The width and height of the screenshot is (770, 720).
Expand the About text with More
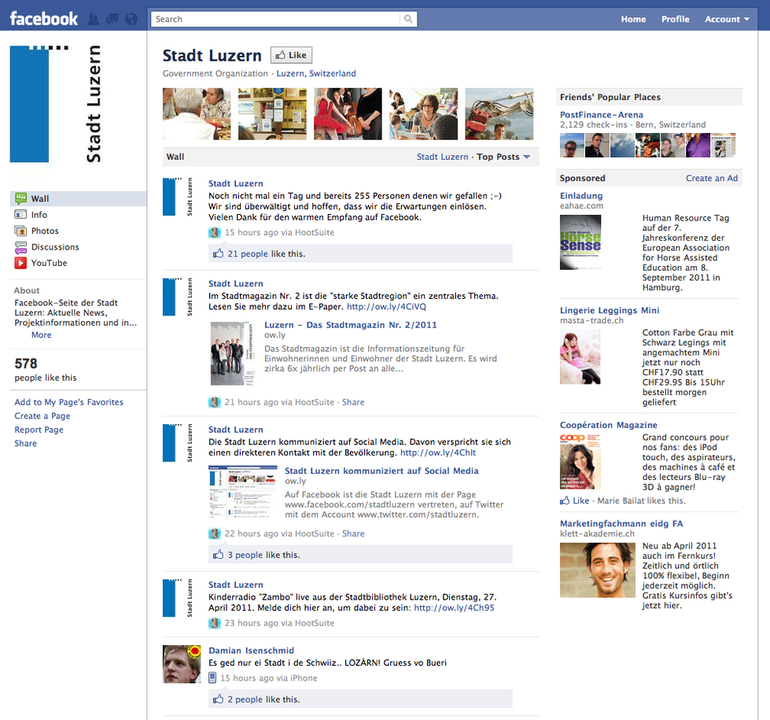[41, 334]
